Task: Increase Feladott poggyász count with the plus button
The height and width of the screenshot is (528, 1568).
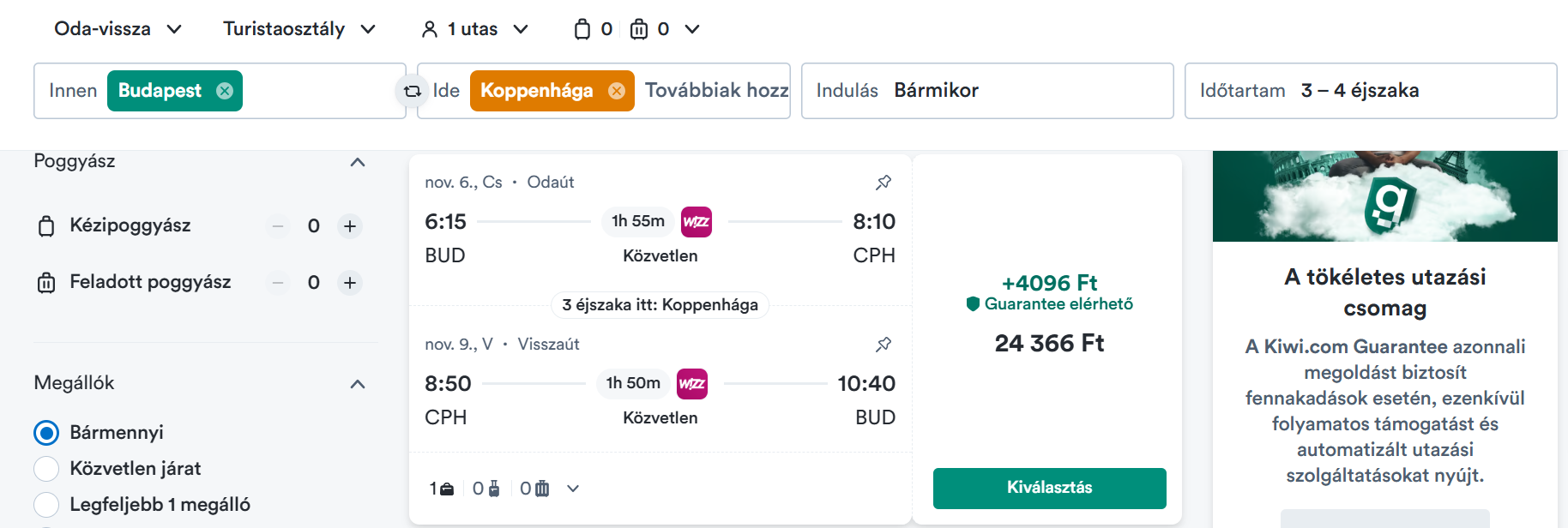Action: pos(350,283)
